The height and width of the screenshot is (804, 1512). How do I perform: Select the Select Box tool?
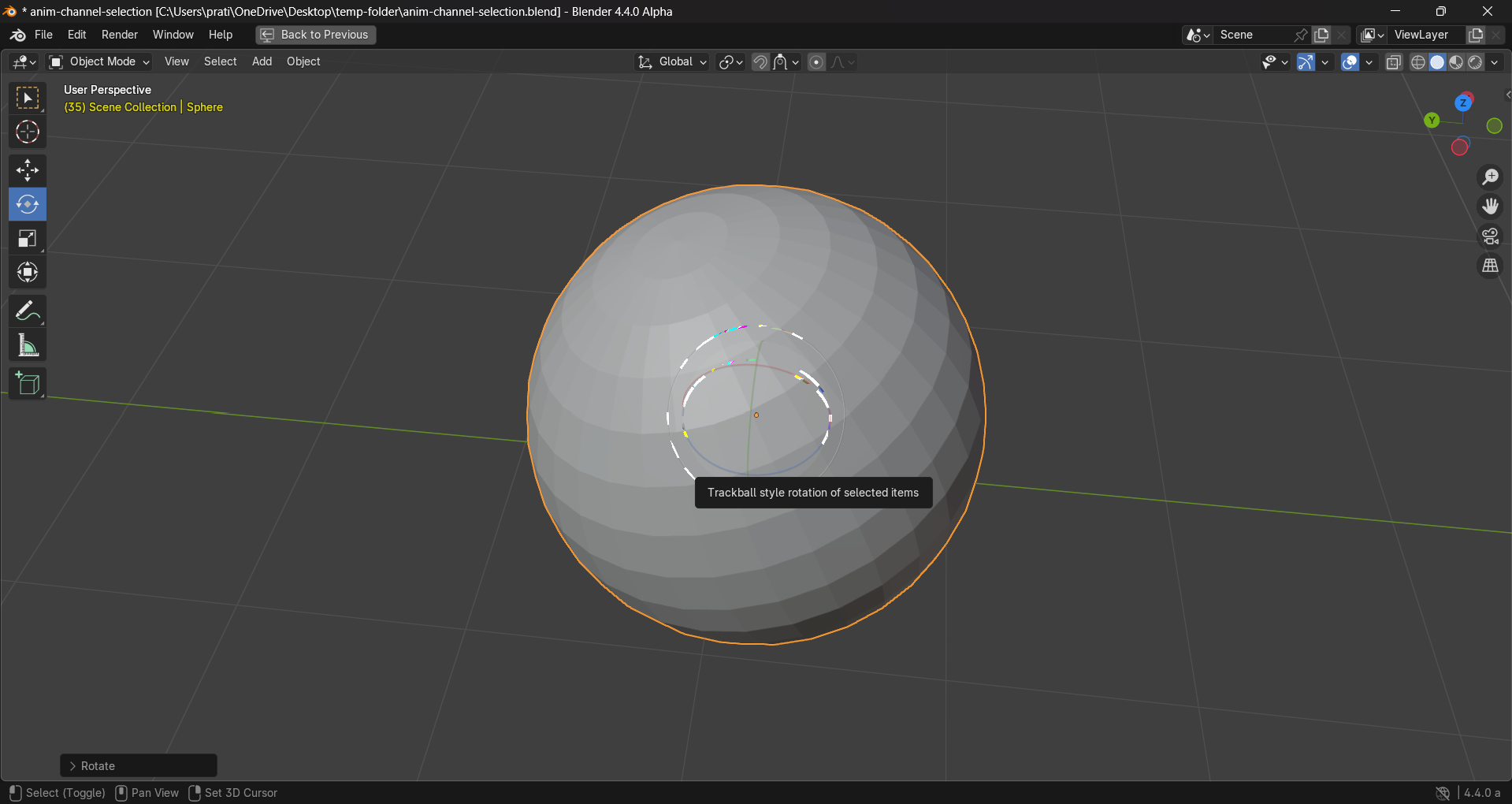click(x=28, y=98)
